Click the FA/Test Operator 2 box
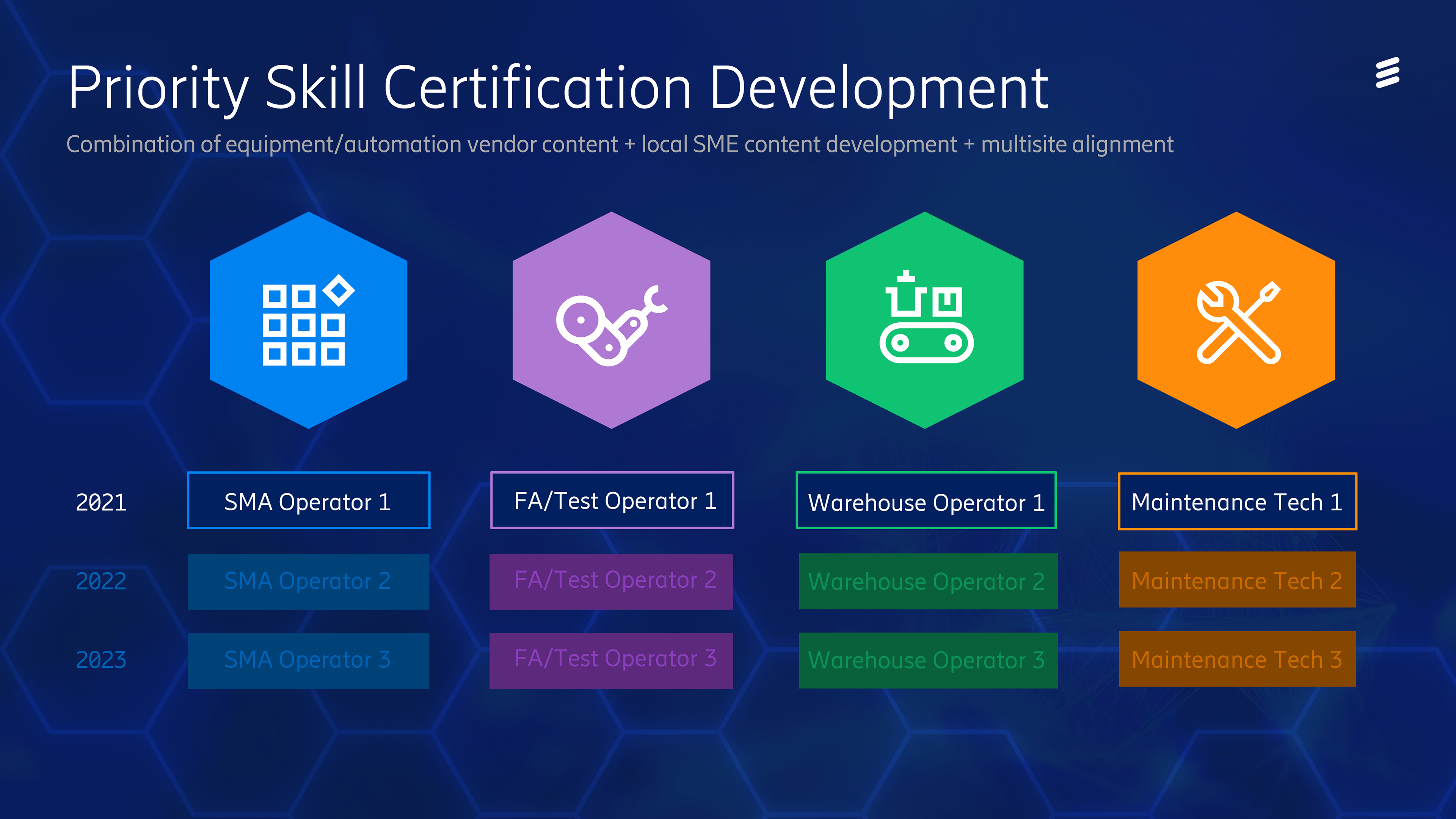The image size is (1456, 819). (611, 581)
